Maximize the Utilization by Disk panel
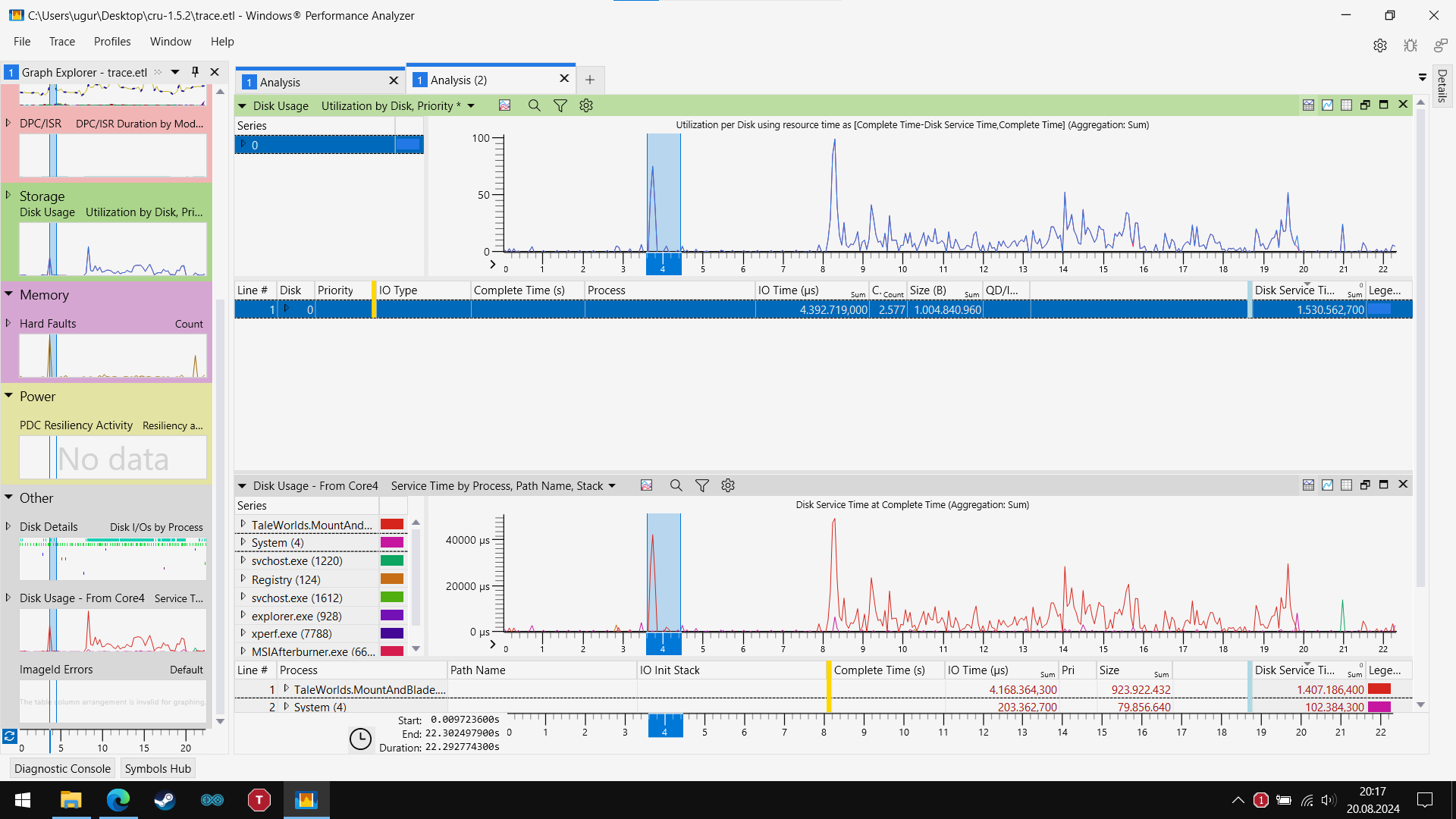Screen dimensions: 1456x819 [1383, 105]
